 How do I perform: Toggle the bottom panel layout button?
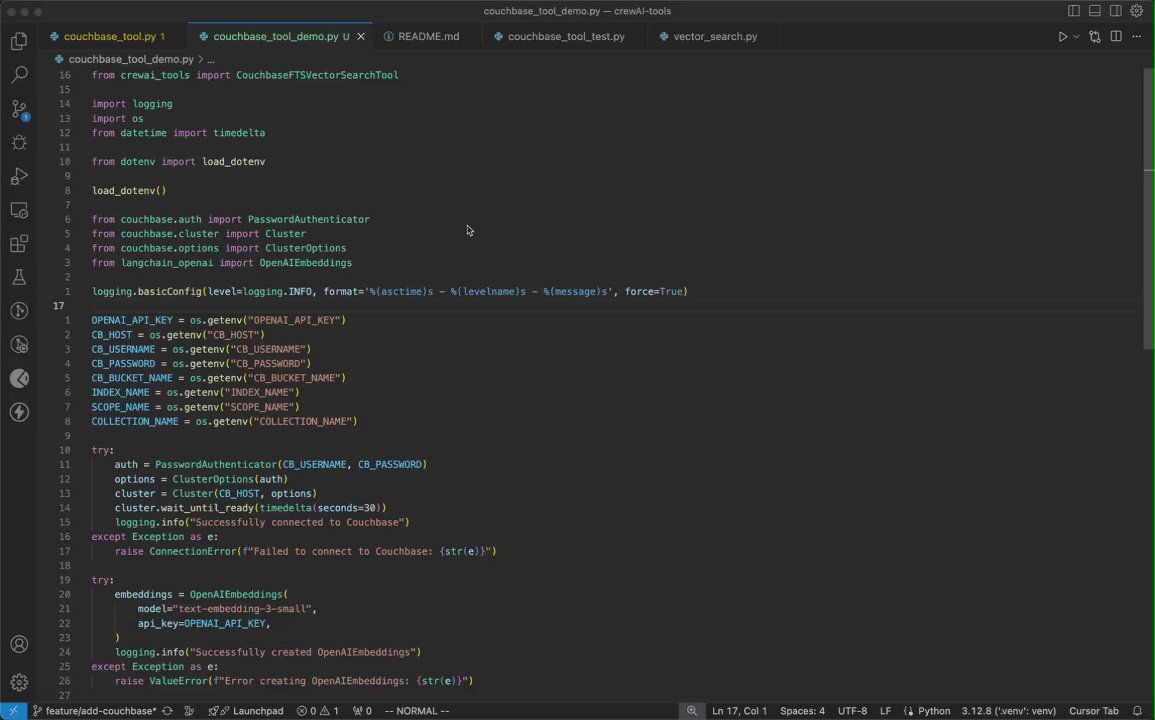pyautogui.click(x=1094, y=11)
